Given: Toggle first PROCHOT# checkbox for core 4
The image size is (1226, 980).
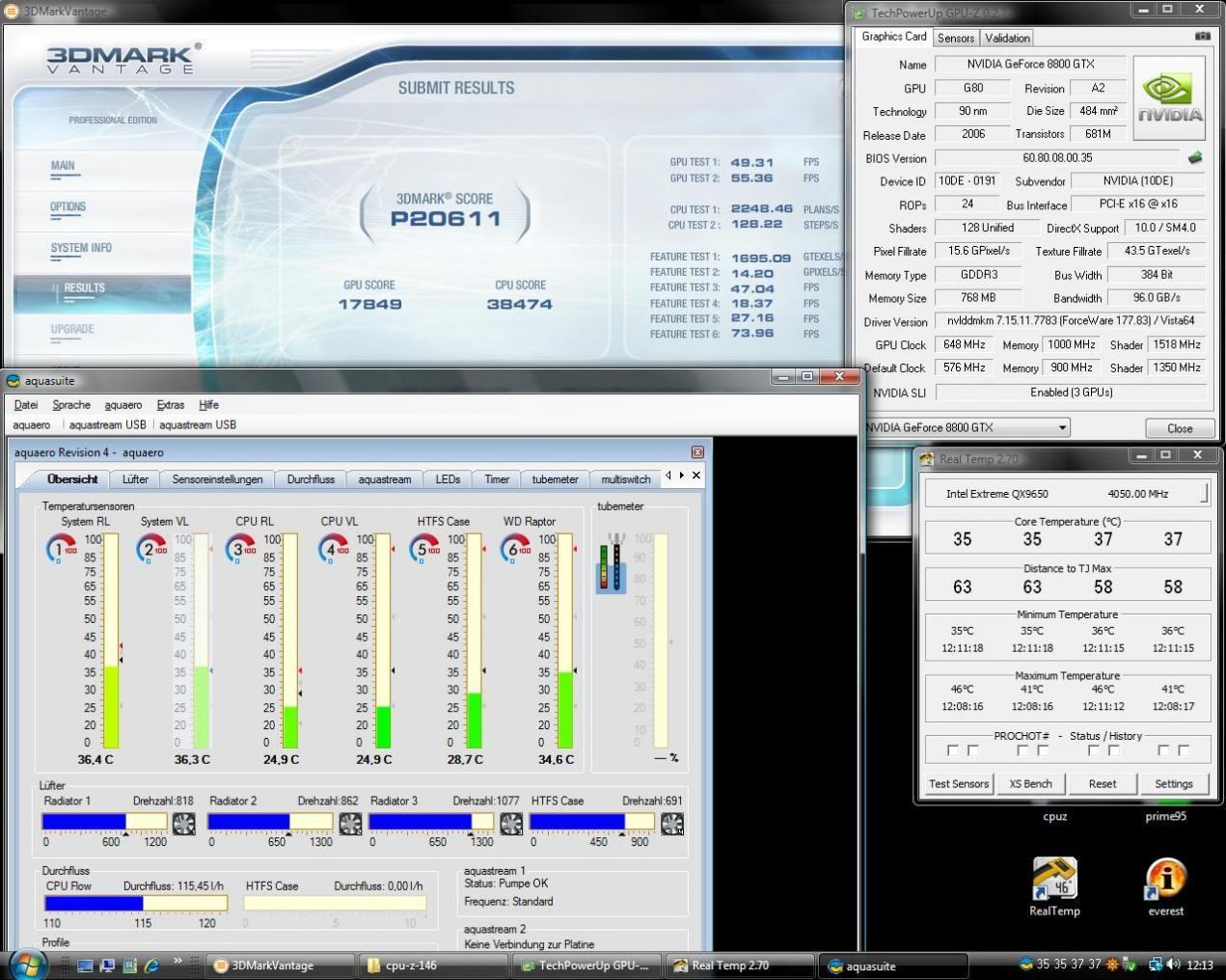Looking at the screenshot, I should point(1163,750).
